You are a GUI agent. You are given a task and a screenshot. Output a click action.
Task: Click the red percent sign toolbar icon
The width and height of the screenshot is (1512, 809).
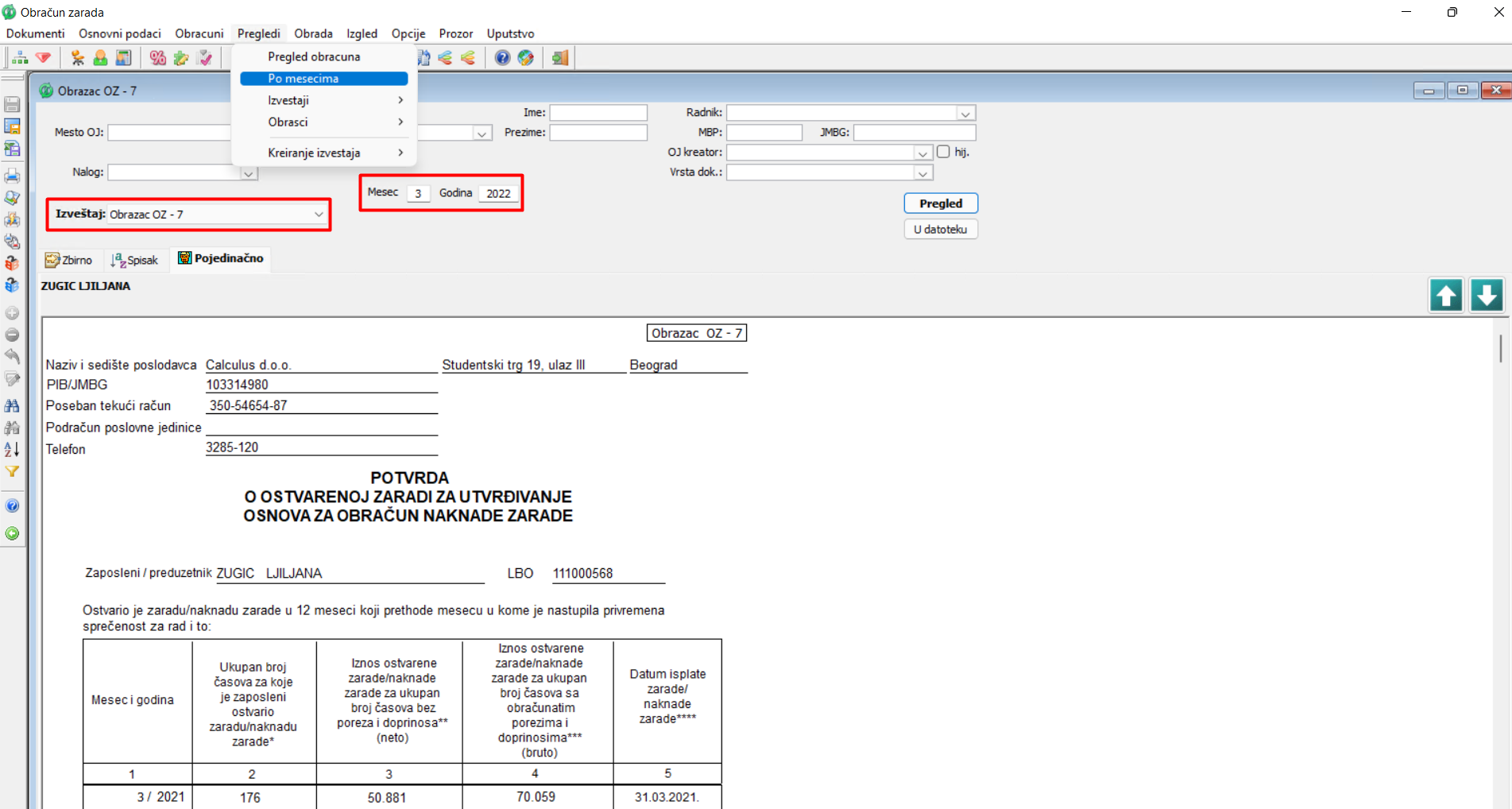(157, 58)
